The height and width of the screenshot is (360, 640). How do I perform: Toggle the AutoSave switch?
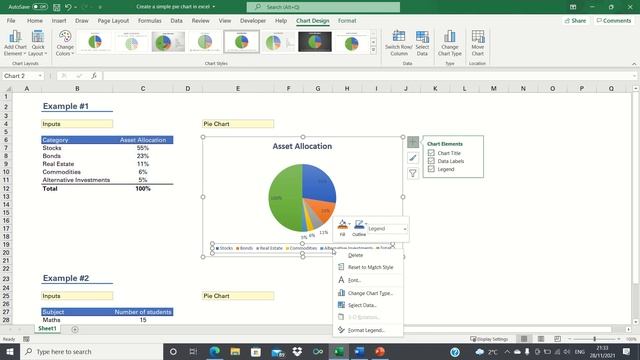coord(40,7)
